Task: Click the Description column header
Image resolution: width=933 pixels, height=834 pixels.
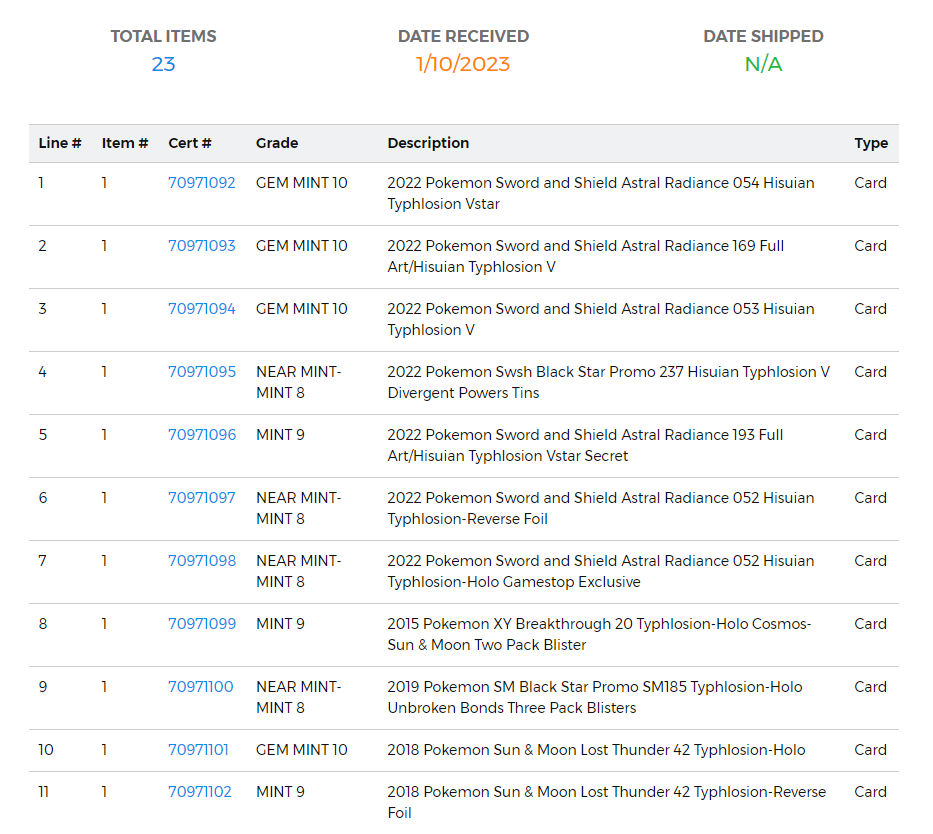Action: click(428, 143)
